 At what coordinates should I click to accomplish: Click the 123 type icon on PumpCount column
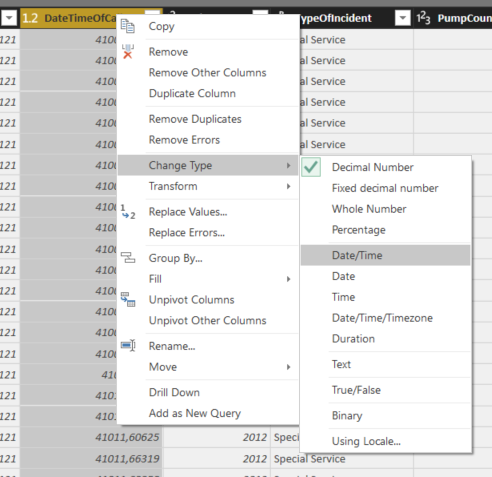coord(423,18)
